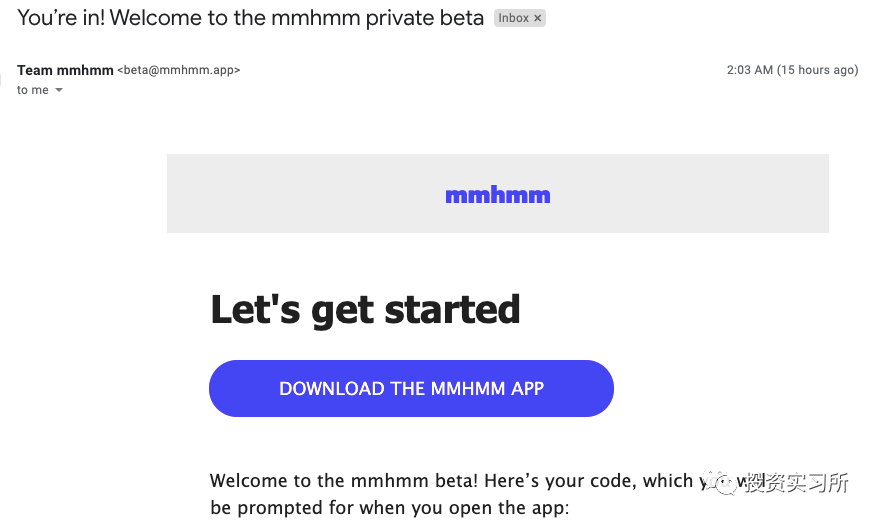877x521 pixels.
Task: Click the "Let's get started" heading
Action: [x=365, y=310]
